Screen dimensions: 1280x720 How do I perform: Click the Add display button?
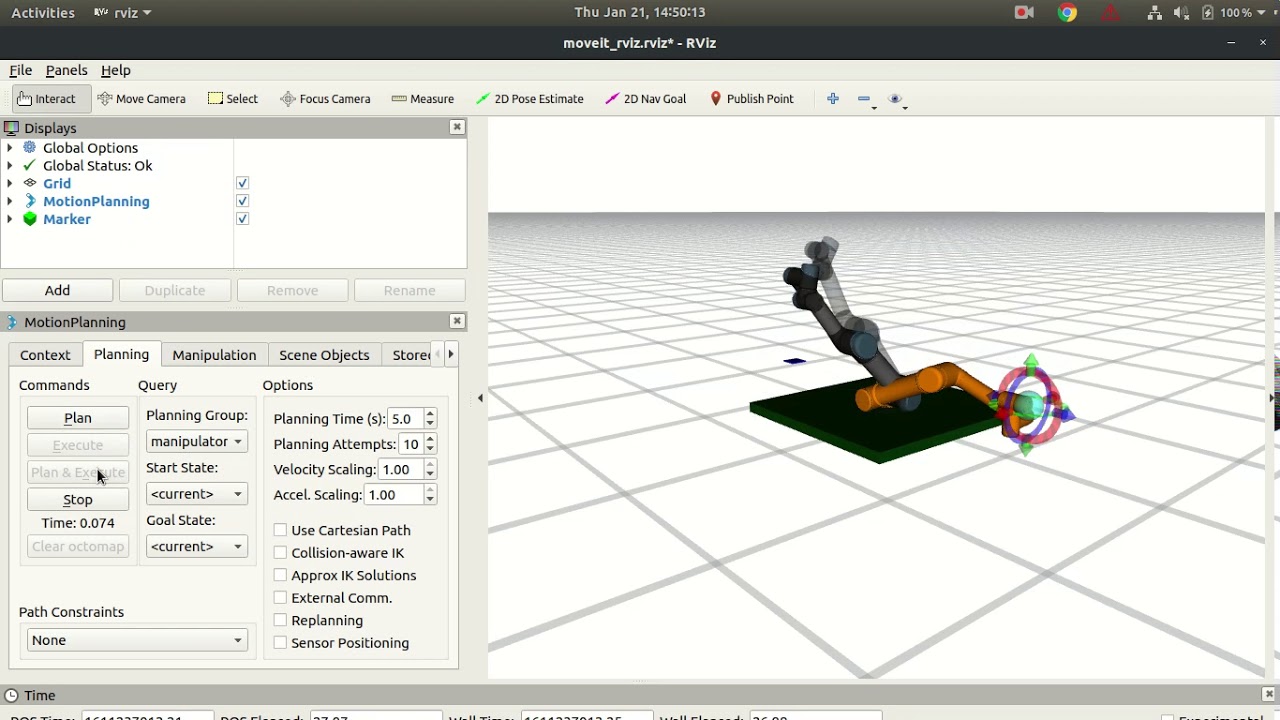pyautogui.click(x=57, y=290)
